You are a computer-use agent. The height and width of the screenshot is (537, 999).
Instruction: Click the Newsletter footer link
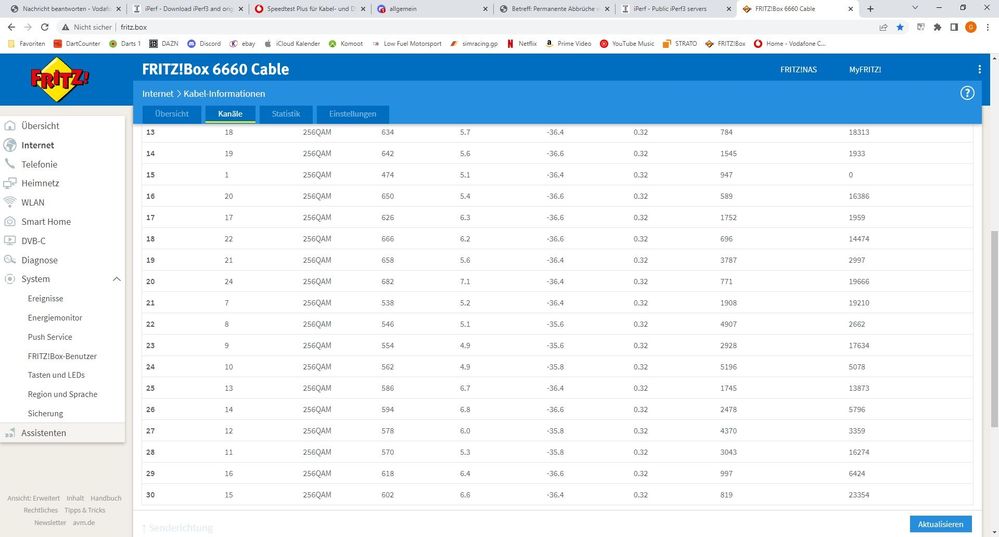click(x=50, y=522)
